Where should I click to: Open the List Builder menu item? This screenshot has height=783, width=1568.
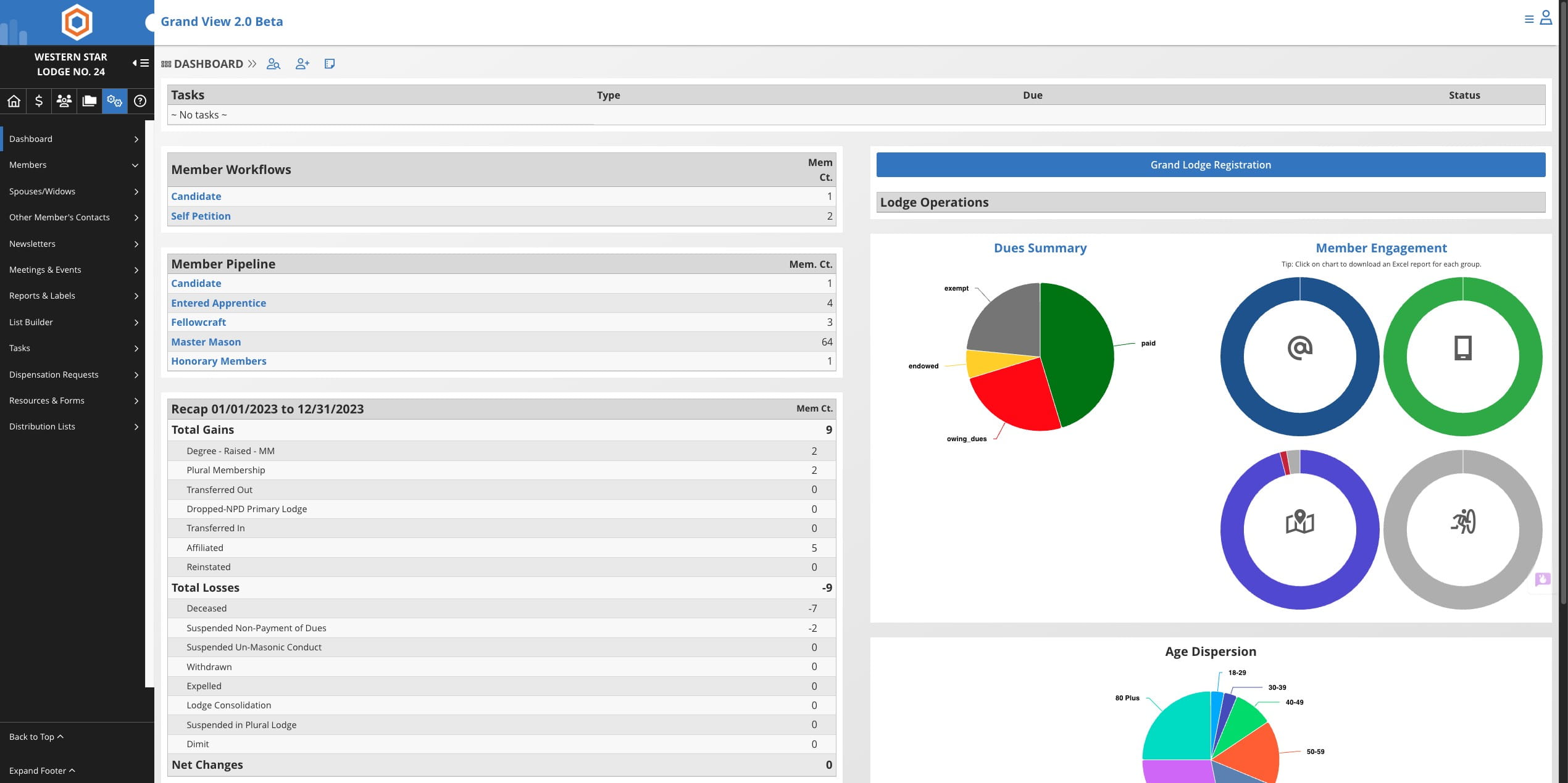73,322
